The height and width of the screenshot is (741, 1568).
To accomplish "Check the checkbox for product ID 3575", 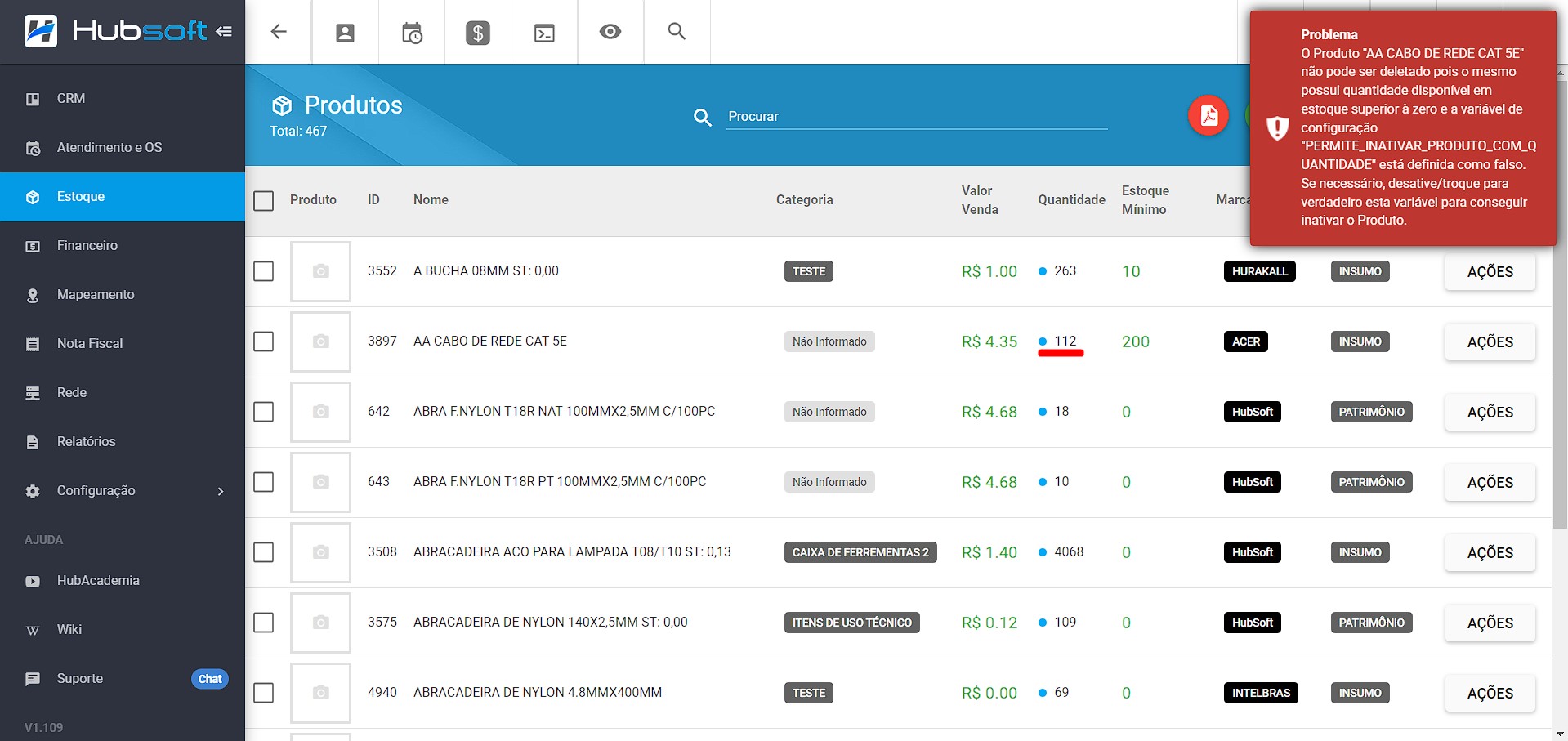I will [x=263, y=623].
